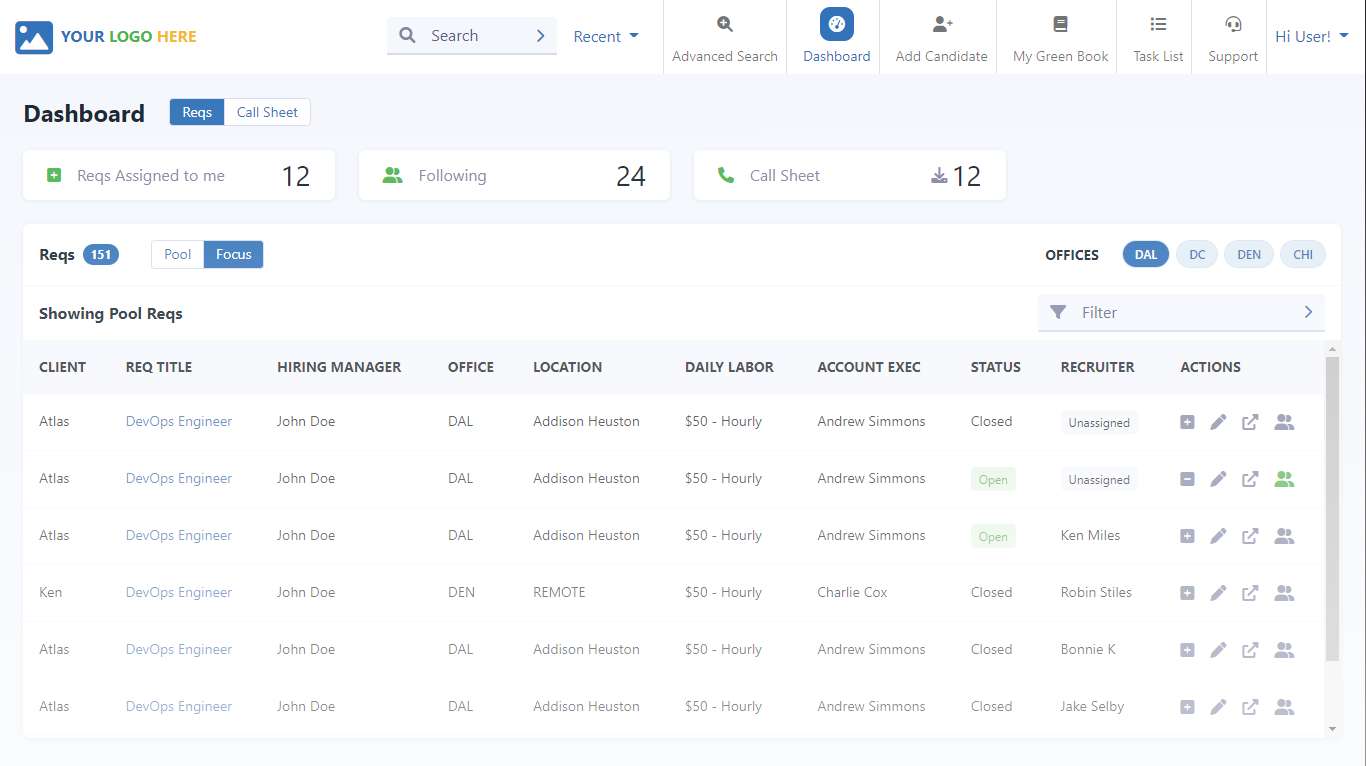
Task: Expand the Recent dropdown
Action: click(605, 37)
